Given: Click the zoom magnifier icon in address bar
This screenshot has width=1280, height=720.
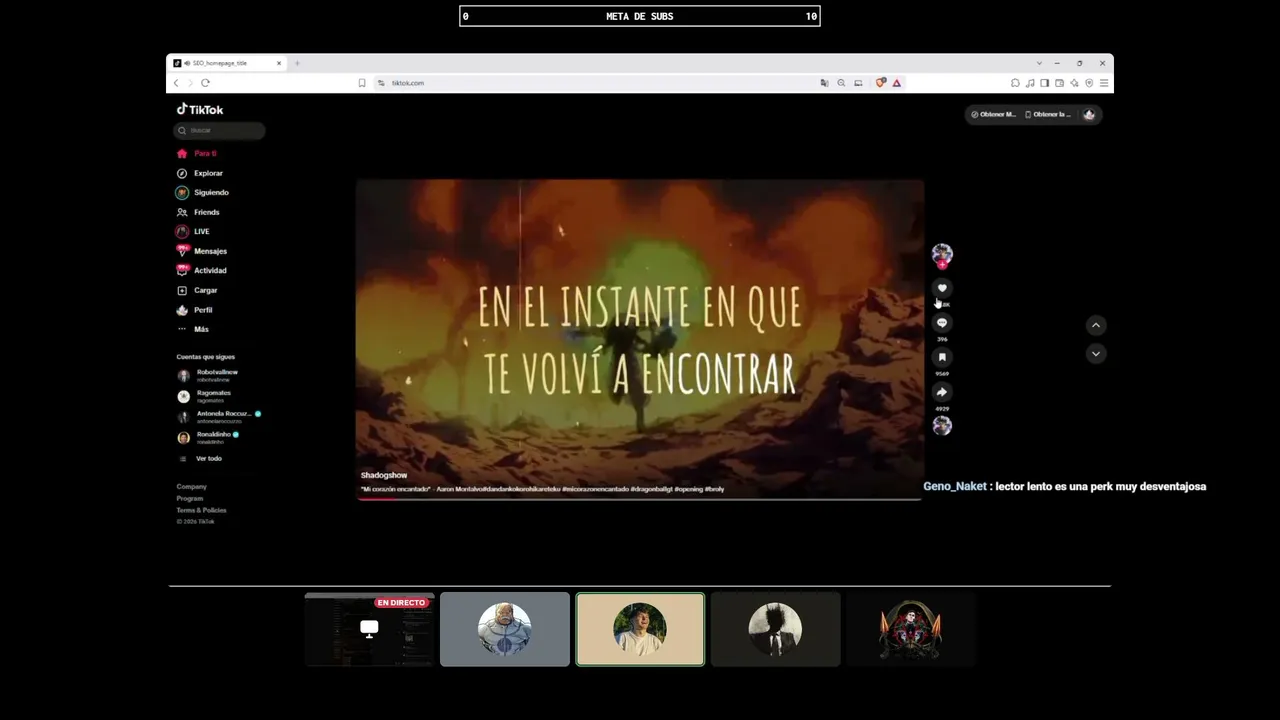Looking at the screenshot, I should pyautogui.click(x=841, y=83).
